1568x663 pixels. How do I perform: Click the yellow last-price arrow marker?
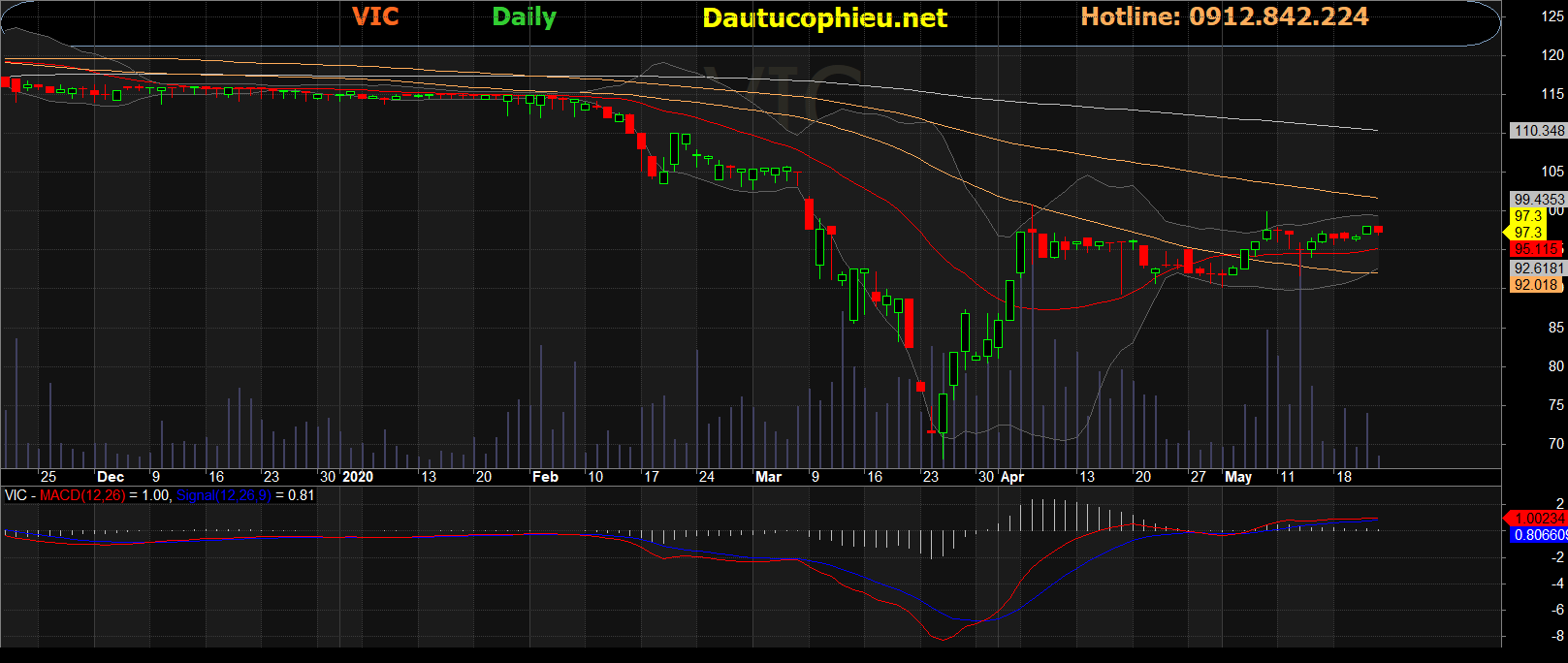(1507, 232)
